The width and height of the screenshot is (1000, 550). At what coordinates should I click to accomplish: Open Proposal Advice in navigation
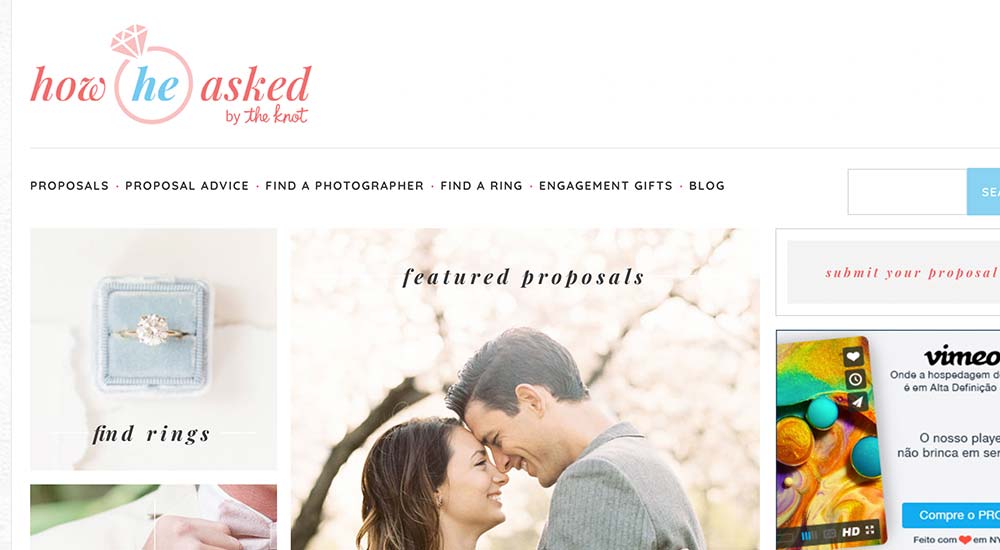point(187,186)
